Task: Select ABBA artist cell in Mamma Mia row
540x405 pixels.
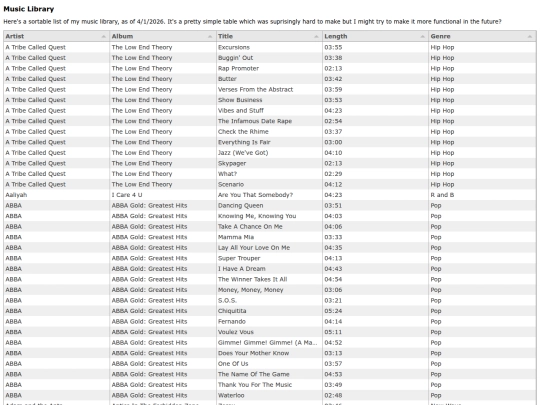Action: coord(56,237)
